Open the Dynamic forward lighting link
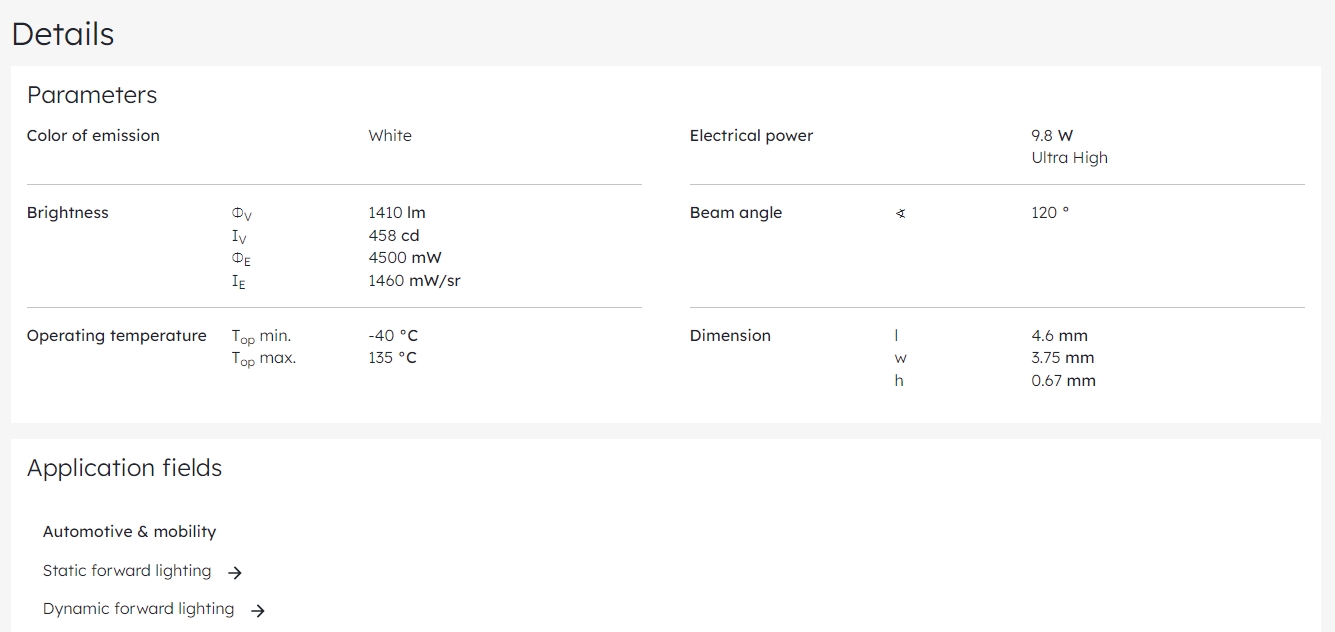The image size is (1335, 632). [138, 609]
